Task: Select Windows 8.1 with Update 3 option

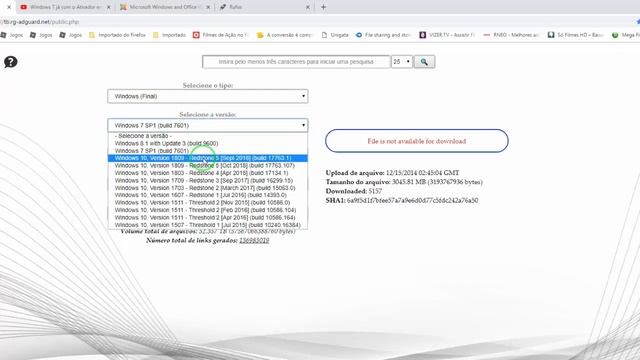Action: (208, 143)
